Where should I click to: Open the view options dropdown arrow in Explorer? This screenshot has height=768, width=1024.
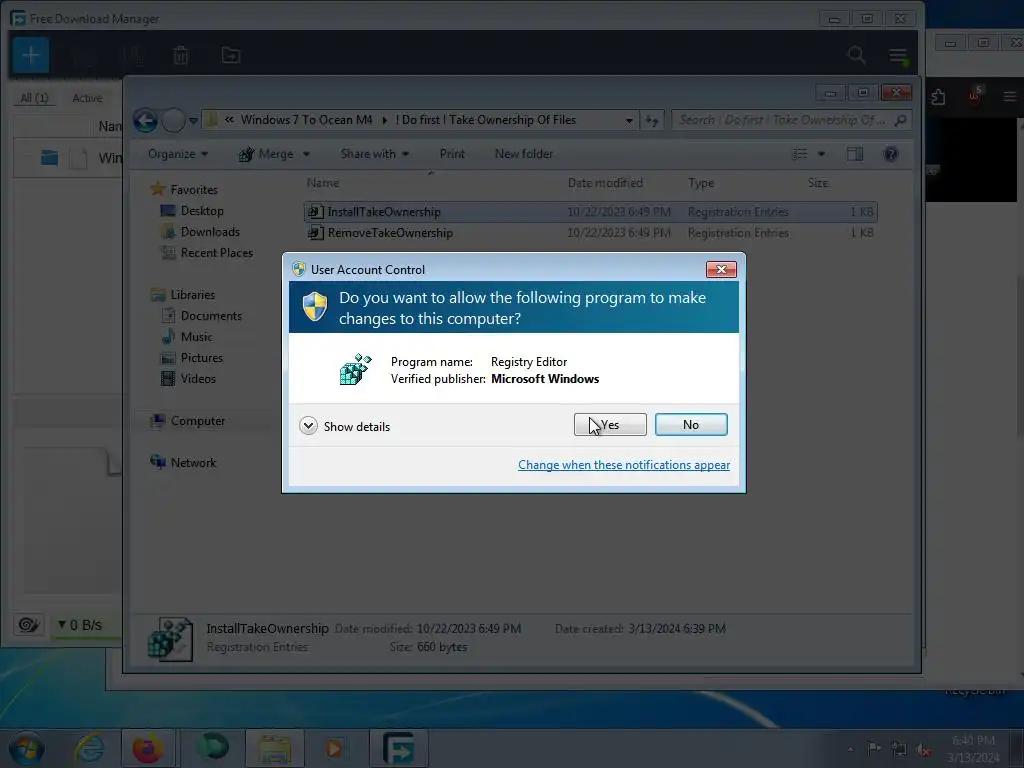(822, 154)
